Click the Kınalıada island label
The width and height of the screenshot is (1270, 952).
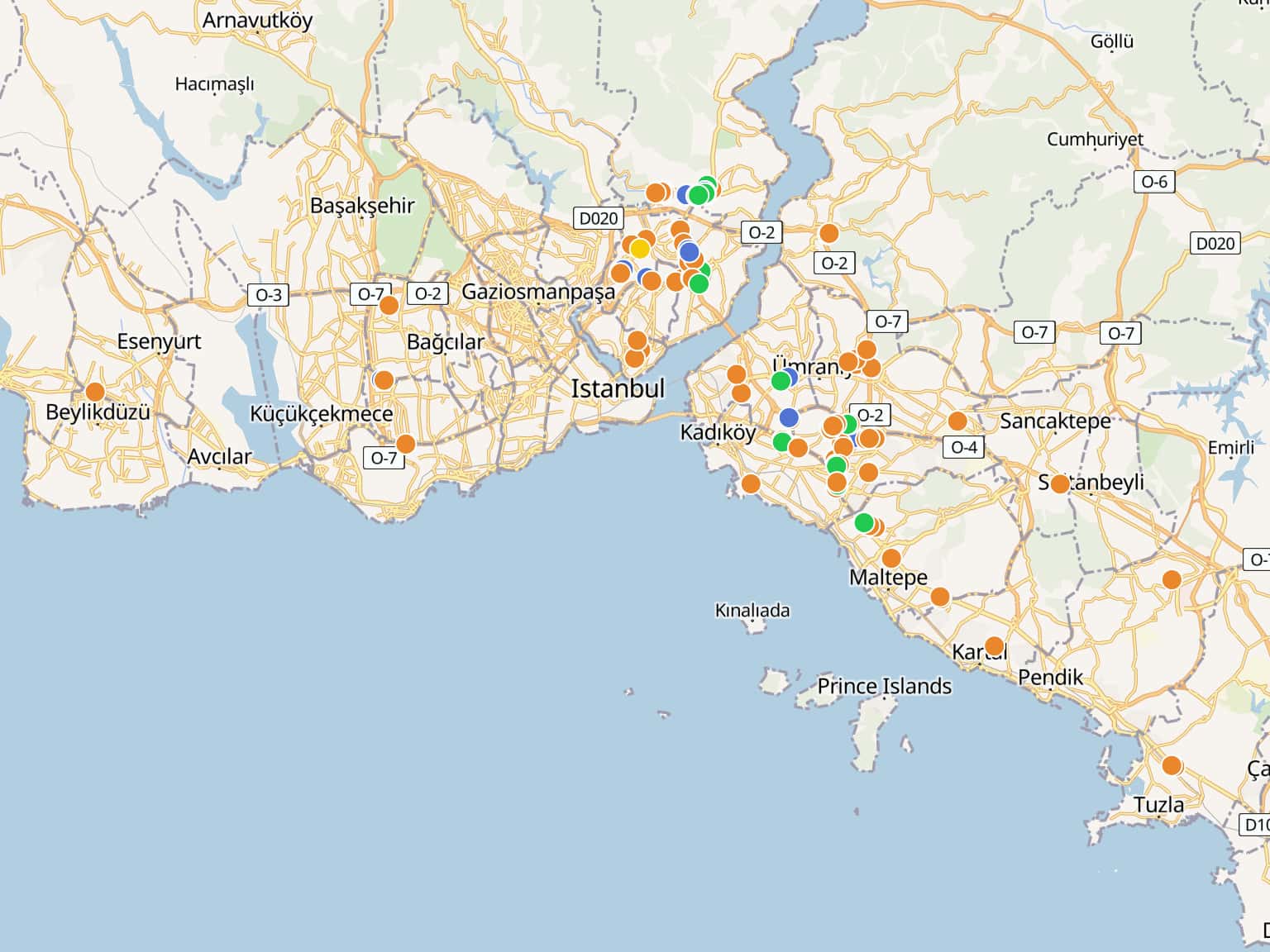(x=752, y=611)
